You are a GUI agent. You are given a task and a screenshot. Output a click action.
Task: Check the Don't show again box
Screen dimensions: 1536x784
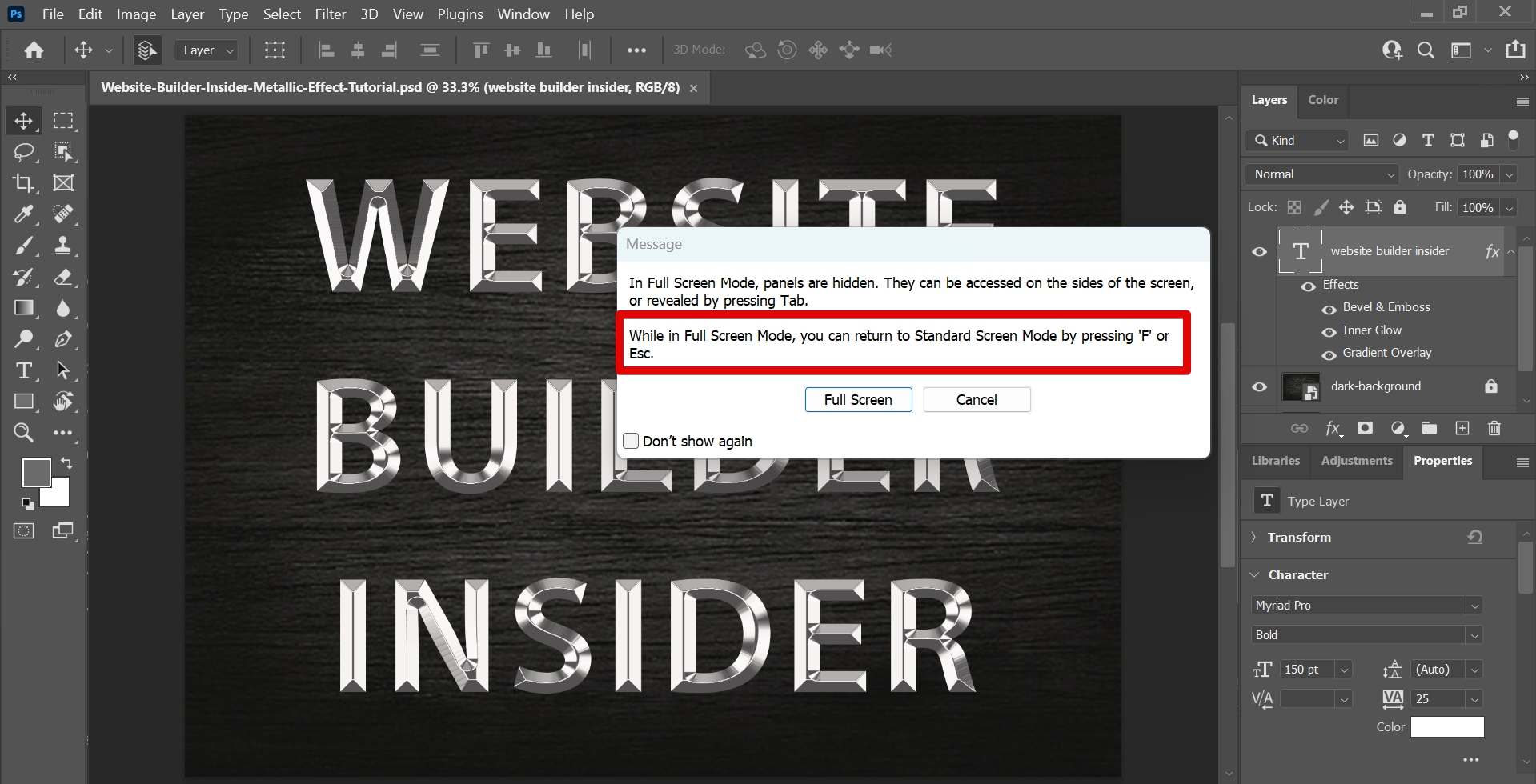click(x=631, y=441)
